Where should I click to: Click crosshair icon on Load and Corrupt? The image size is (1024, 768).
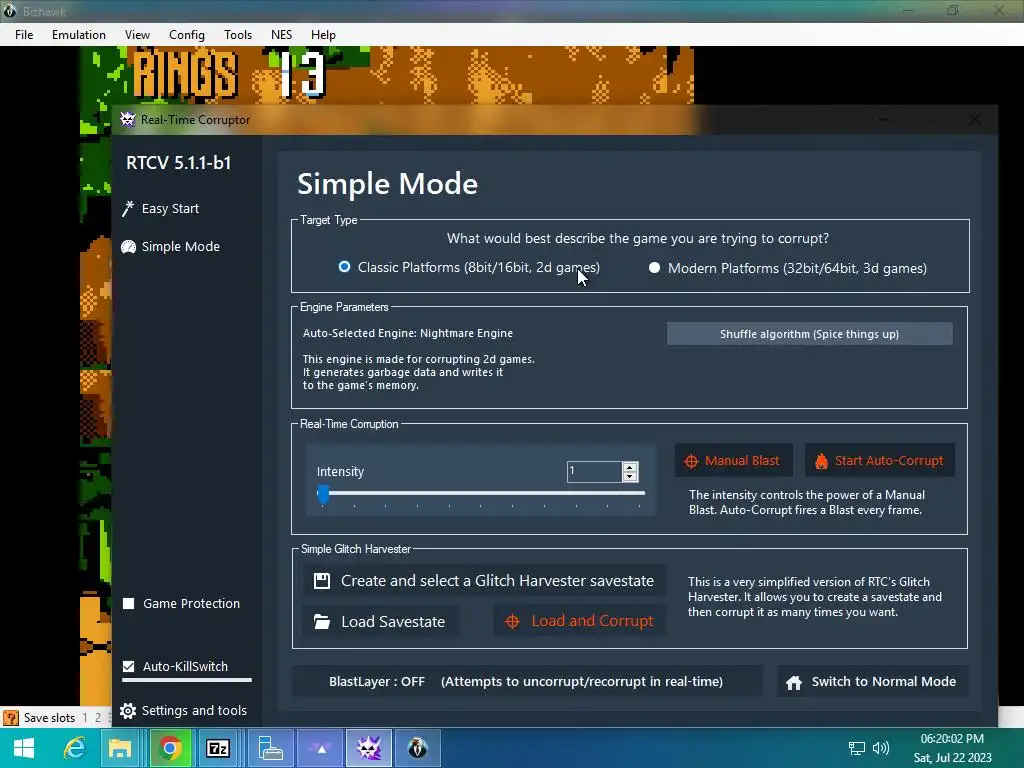[x=513, y=622]
